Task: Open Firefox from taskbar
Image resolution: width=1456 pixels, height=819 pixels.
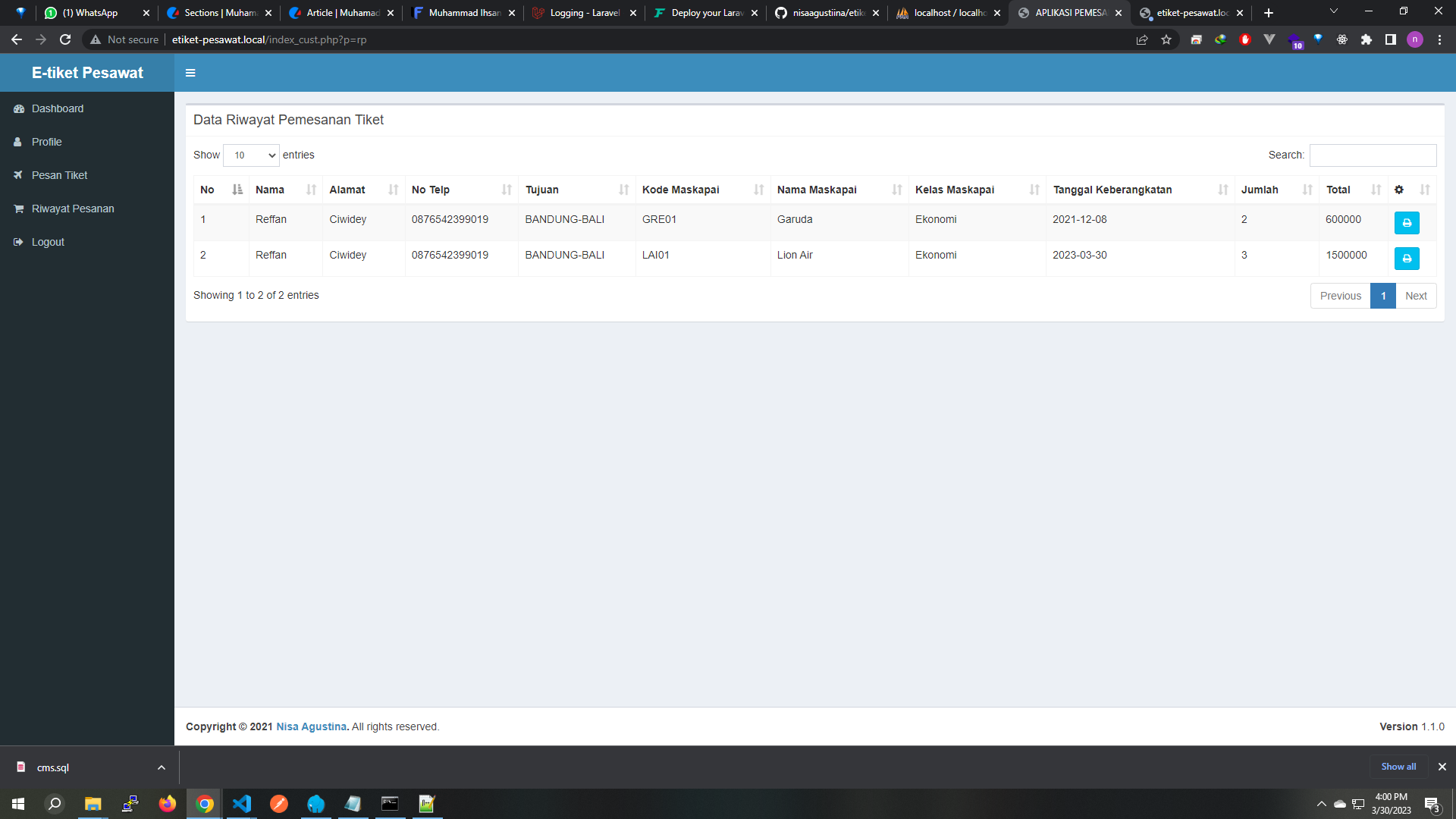Action: click(167, 804)
